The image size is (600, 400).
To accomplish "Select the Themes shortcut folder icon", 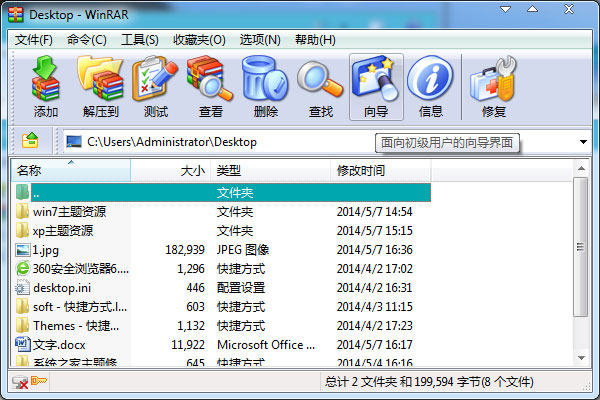I will tap(23, 326).
